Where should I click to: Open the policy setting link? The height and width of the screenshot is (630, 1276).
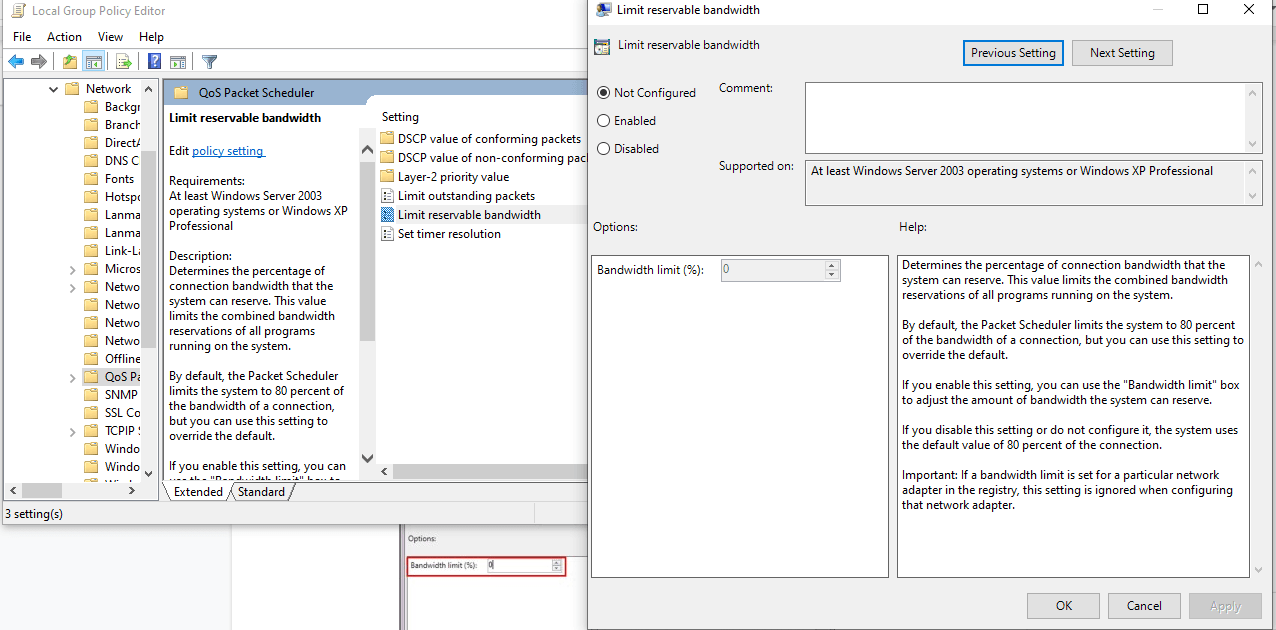(228, 151)
